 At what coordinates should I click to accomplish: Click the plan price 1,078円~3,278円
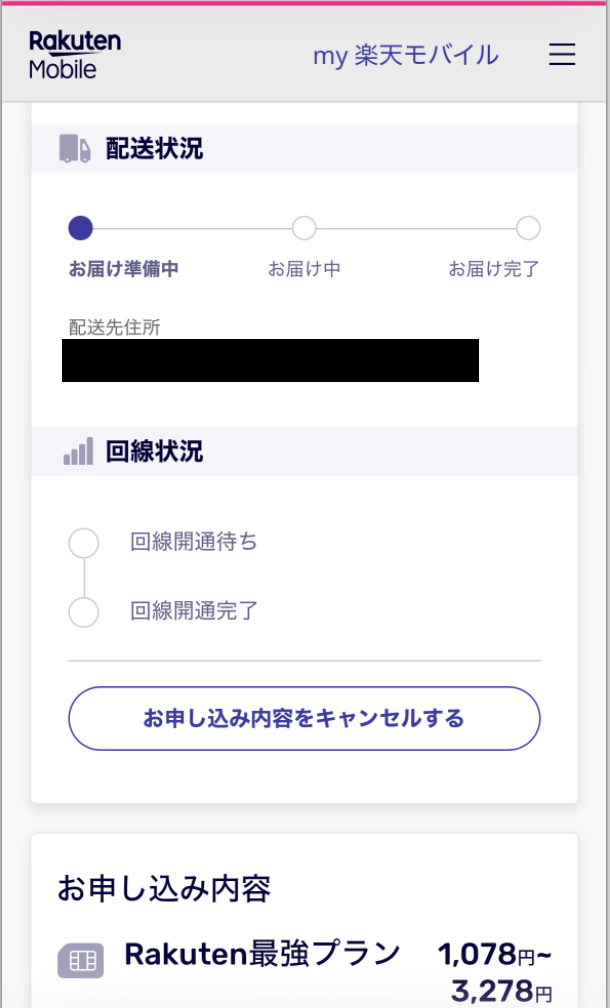pyautogui.click(x=495, y=972)
